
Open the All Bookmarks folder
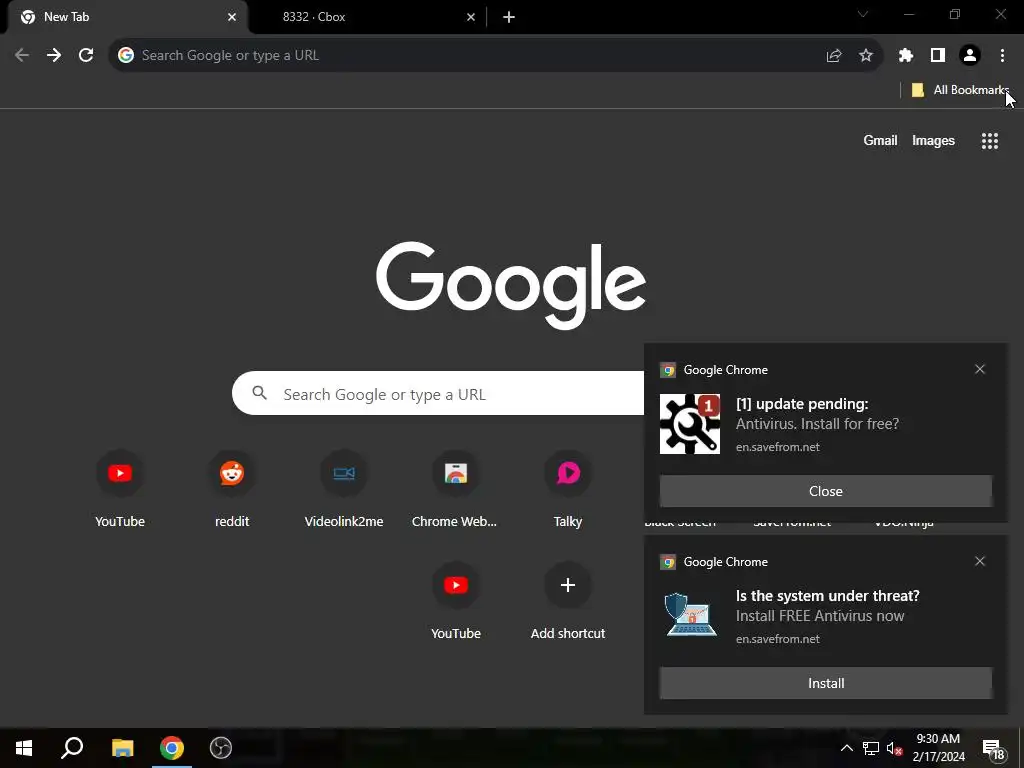point(960,90)
